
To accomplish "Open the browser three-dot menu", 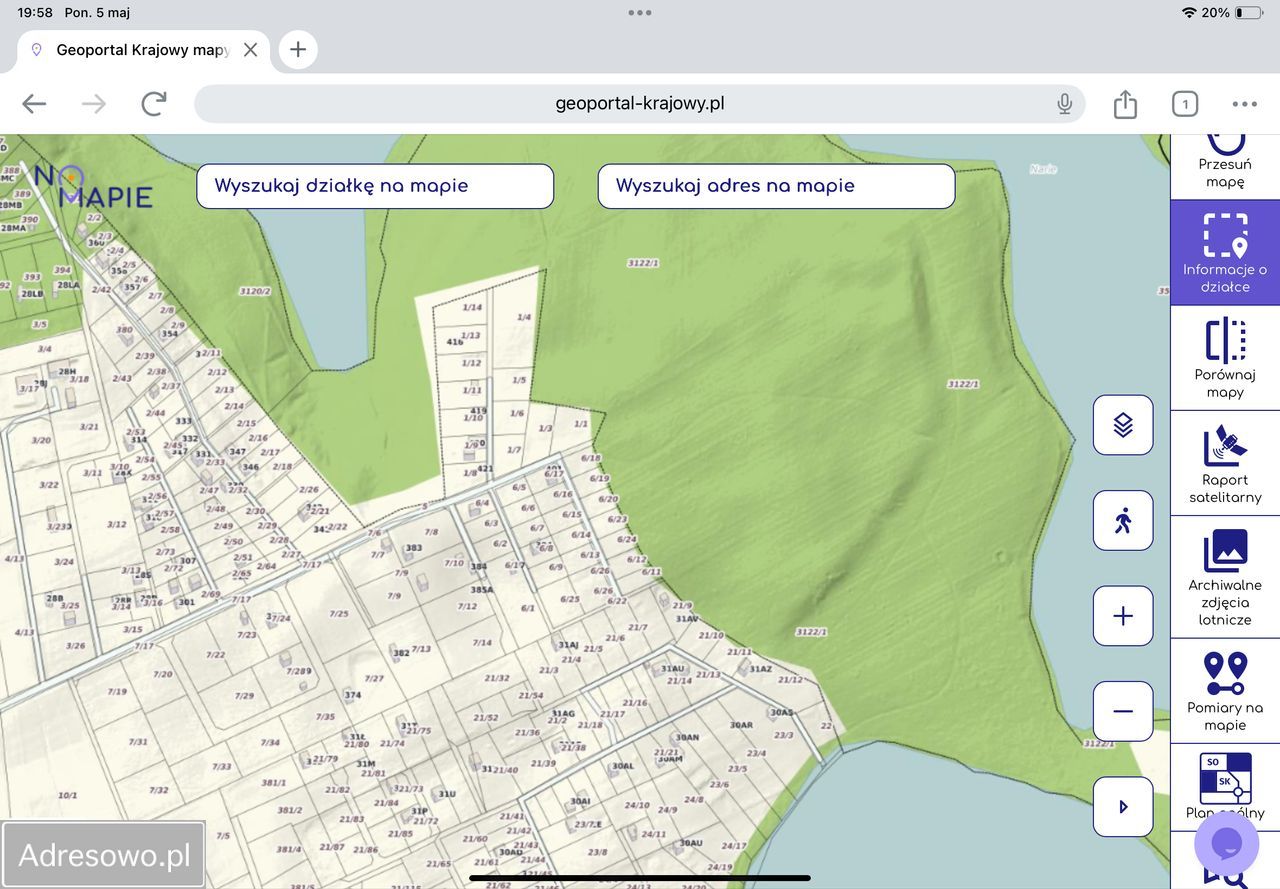I will (1244, 104).
